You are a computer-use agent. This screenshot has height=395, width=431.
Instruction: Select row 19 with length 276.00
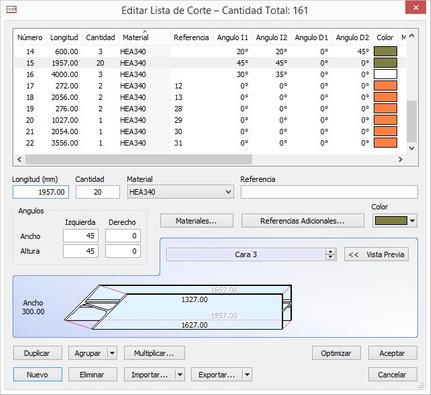pyautogui.click(x=210, y=109)
